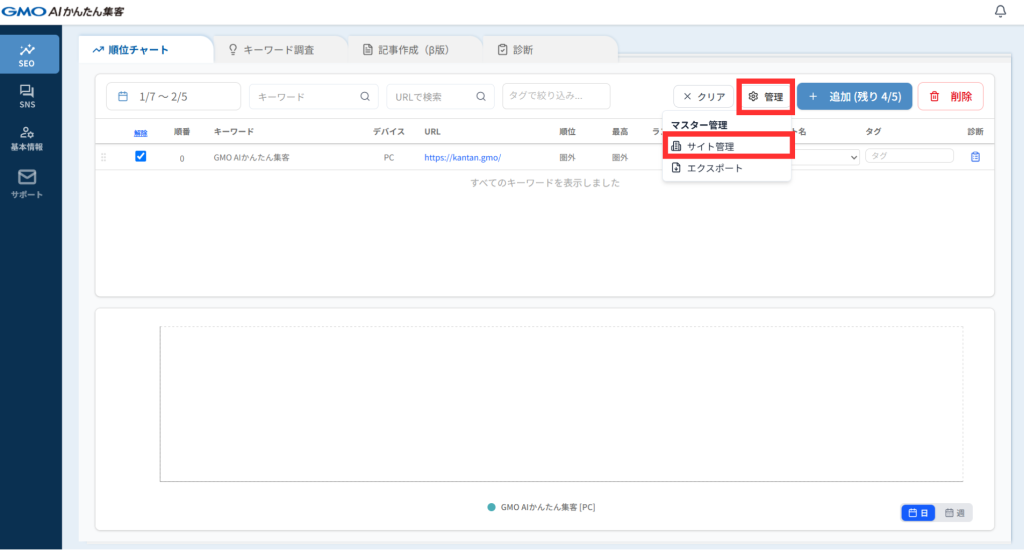Open the 1/7～2/5 date range picker
This screenshot has height=552, width=1024.
point(173,97)
